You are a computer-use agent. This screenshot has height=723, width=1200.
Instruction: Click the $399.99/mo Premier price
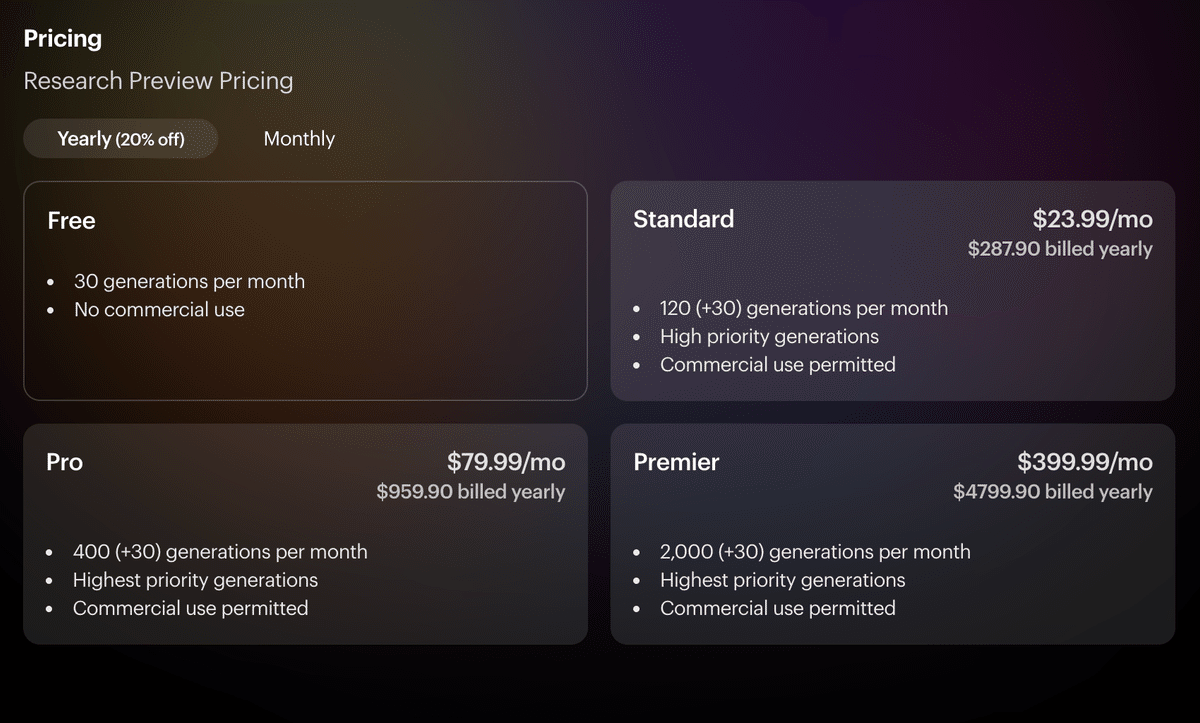pyautogui.click(x=1085, y=462)
